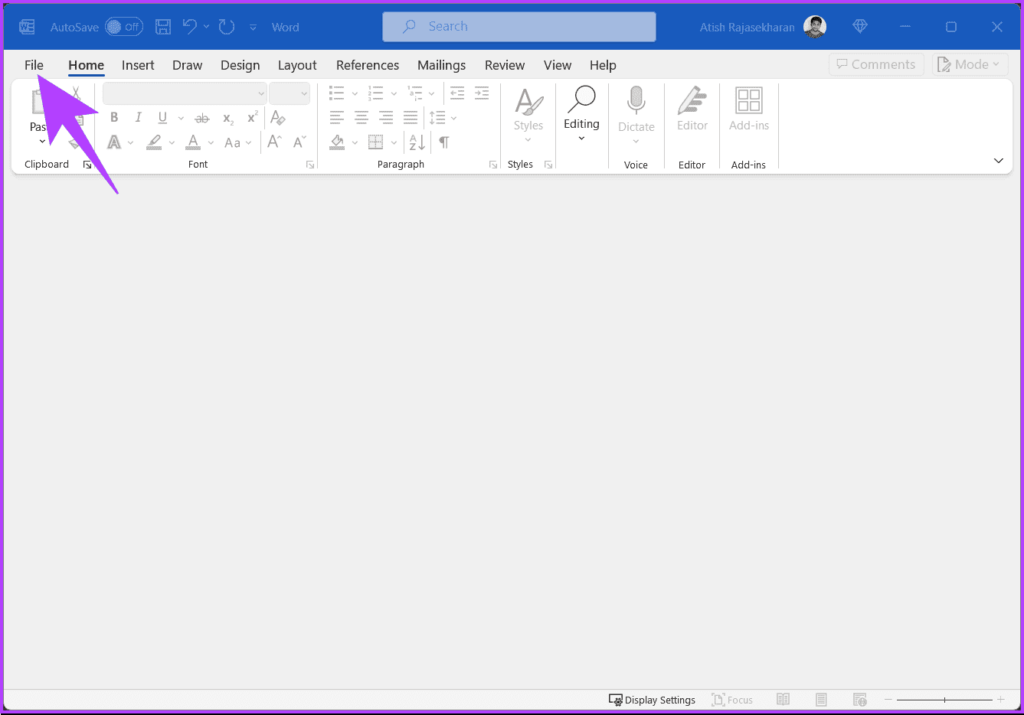Image resolution: width=1024 pixels, height=715 pixels.
Task: Apply bold formatting with the Bold icon
Action: pos(113,117)
